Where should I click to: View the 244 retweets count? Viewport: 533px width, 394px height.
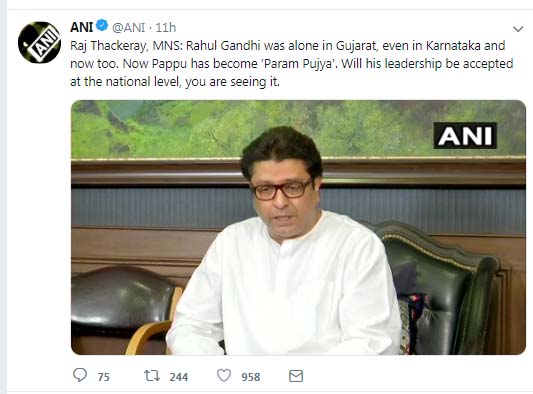click(179, 377)
